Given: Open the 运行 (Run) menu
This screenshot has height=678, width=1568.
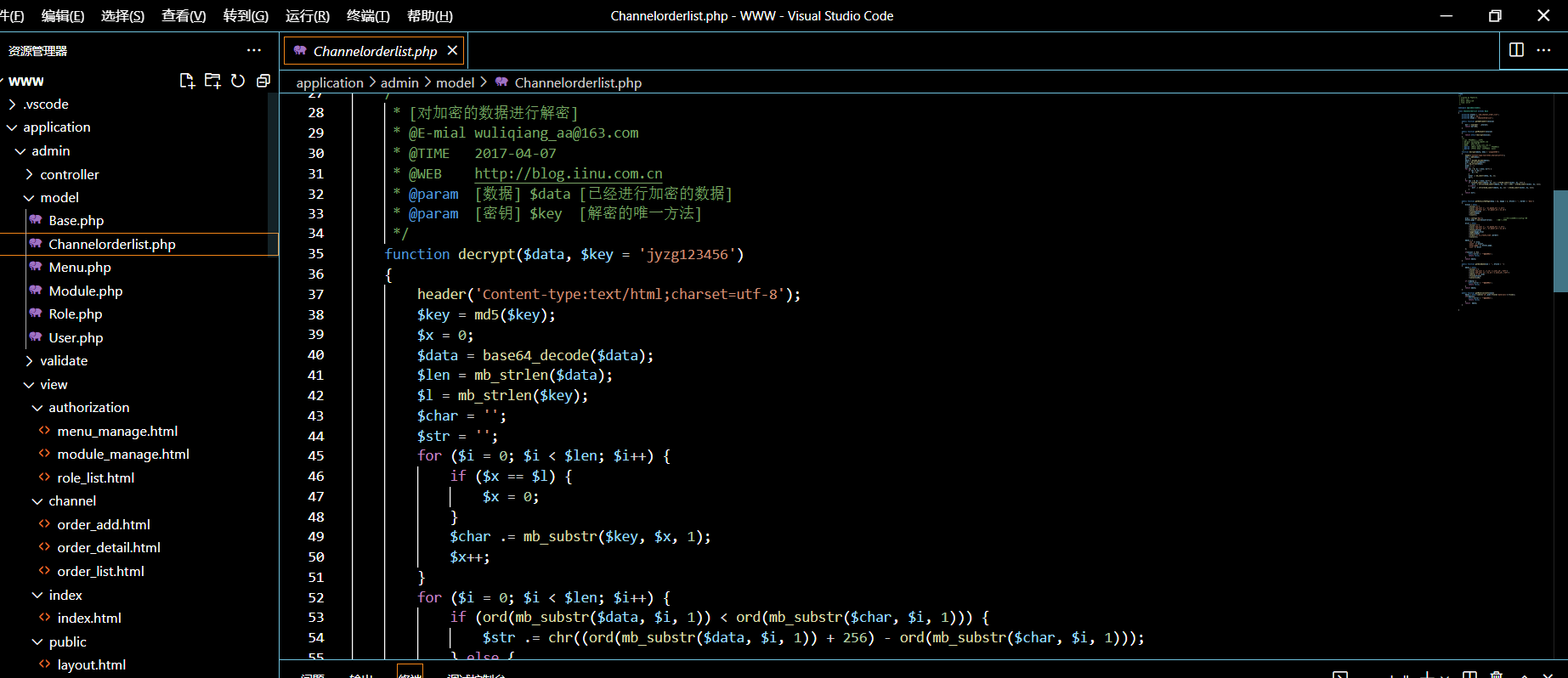Looking at the screenshot, I should pos(307,15).
